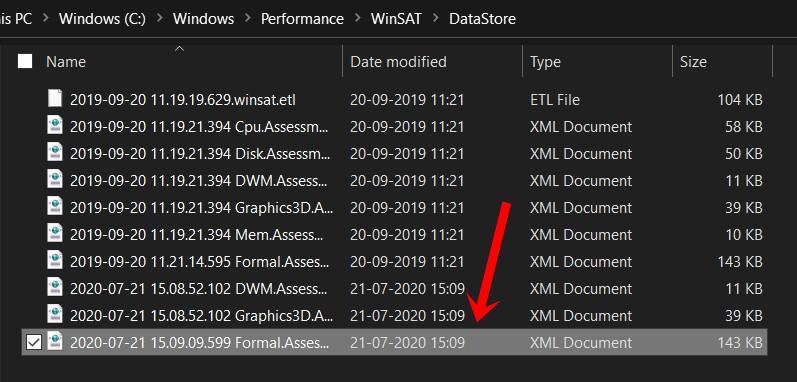Expand breadcrumb chevron after Performance
This screenshot has width=797, height=382.
357,19
